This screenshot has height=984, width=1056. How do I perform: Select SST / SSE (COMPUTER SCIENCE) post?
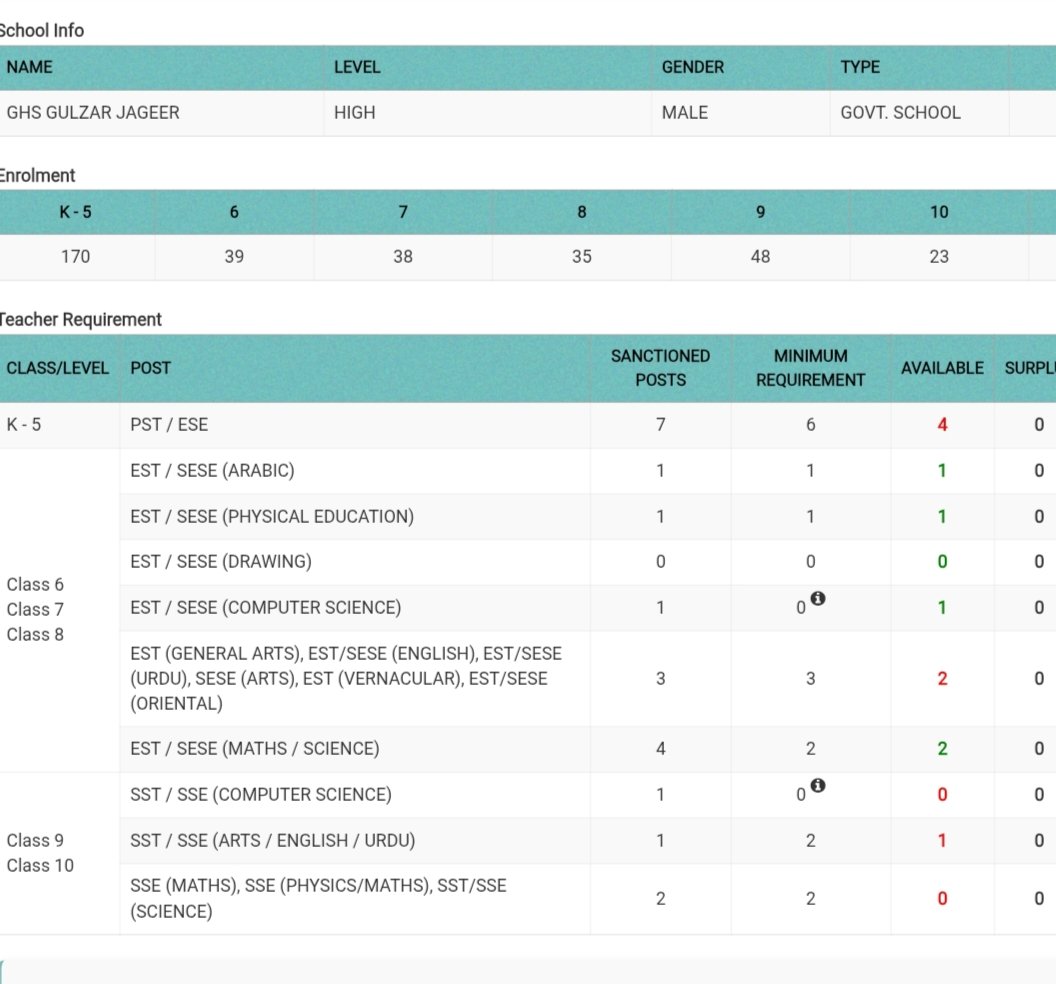pyautogui.click(x=261, y=795)
